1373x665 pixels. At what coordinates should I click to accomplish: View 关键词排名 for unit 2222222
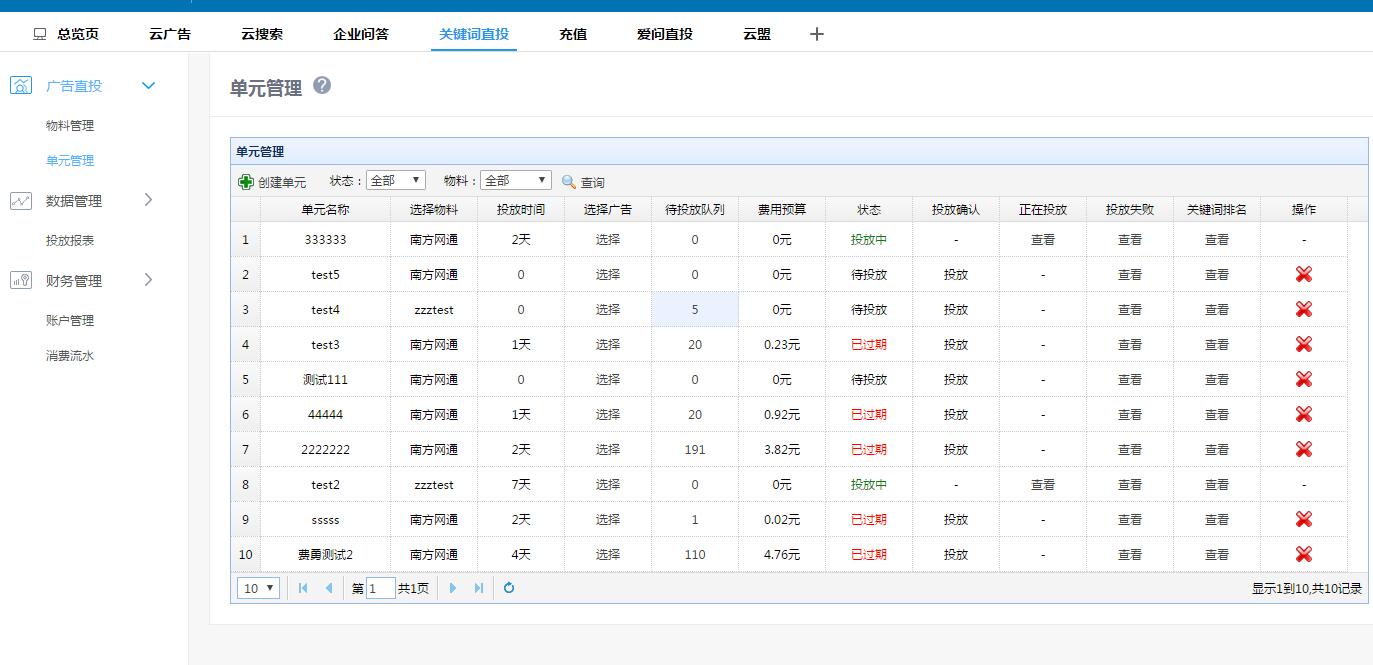(1217, 450)
